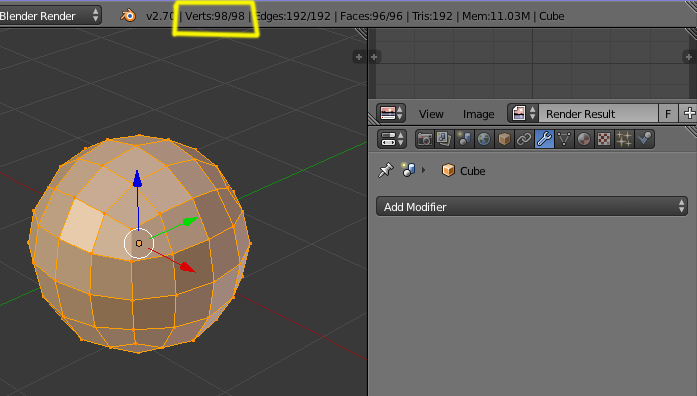Viewport: 697px width, 396px height.
Task: Switch to the Render Layers tab
Action: [444, 139]
